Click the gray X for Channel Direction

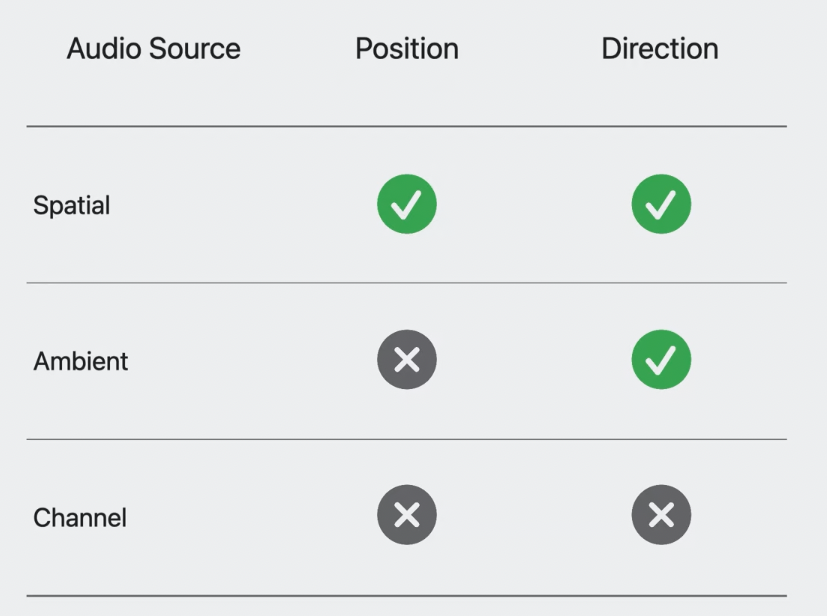tap(661, 515)
